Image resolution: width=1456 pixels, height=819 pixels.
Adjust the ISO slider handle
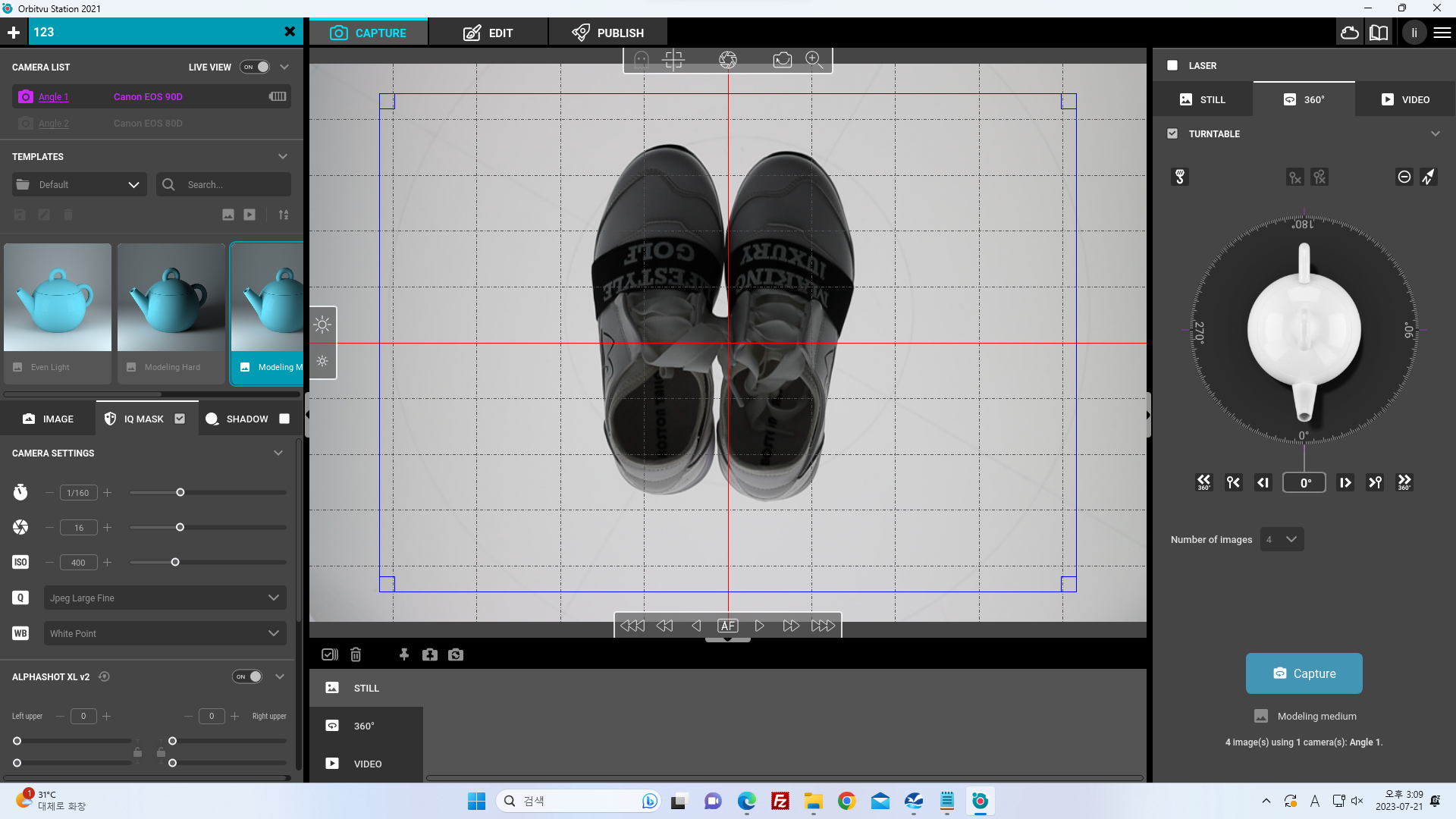click(175, 562)
